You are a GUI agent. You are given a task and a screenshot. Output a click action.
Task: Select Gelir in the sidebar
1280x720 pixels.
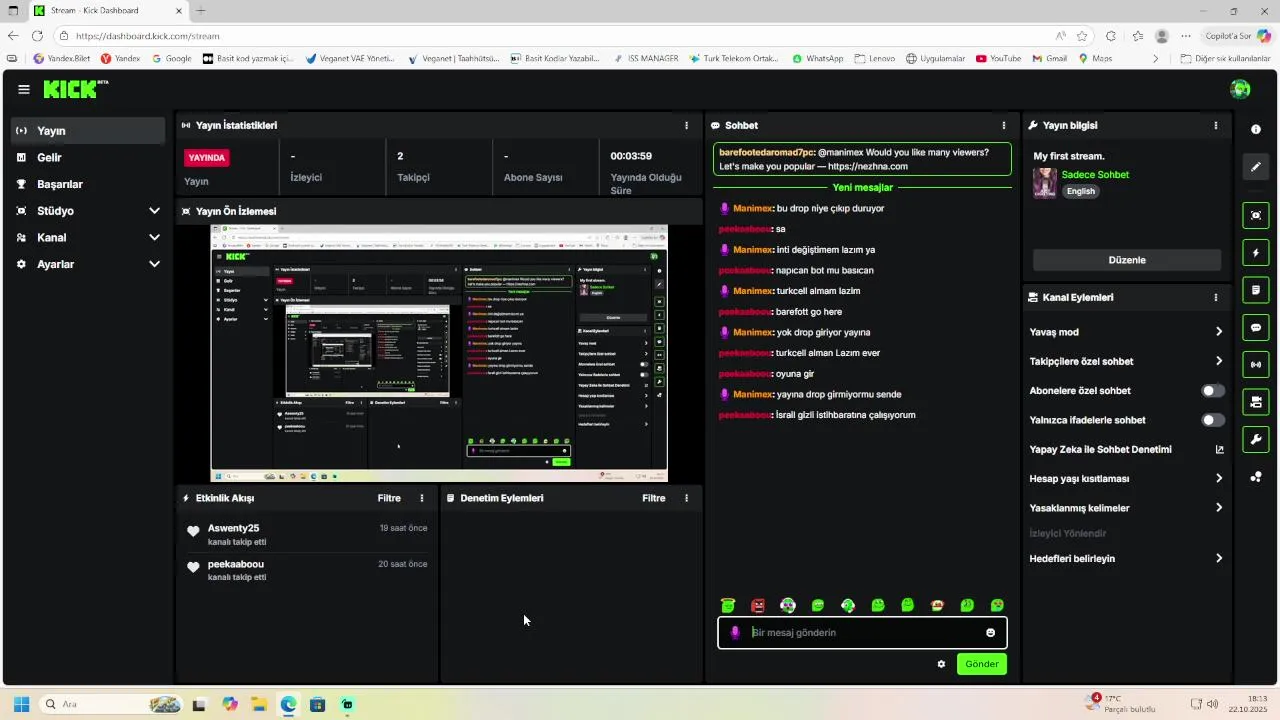tap(88, 158)
